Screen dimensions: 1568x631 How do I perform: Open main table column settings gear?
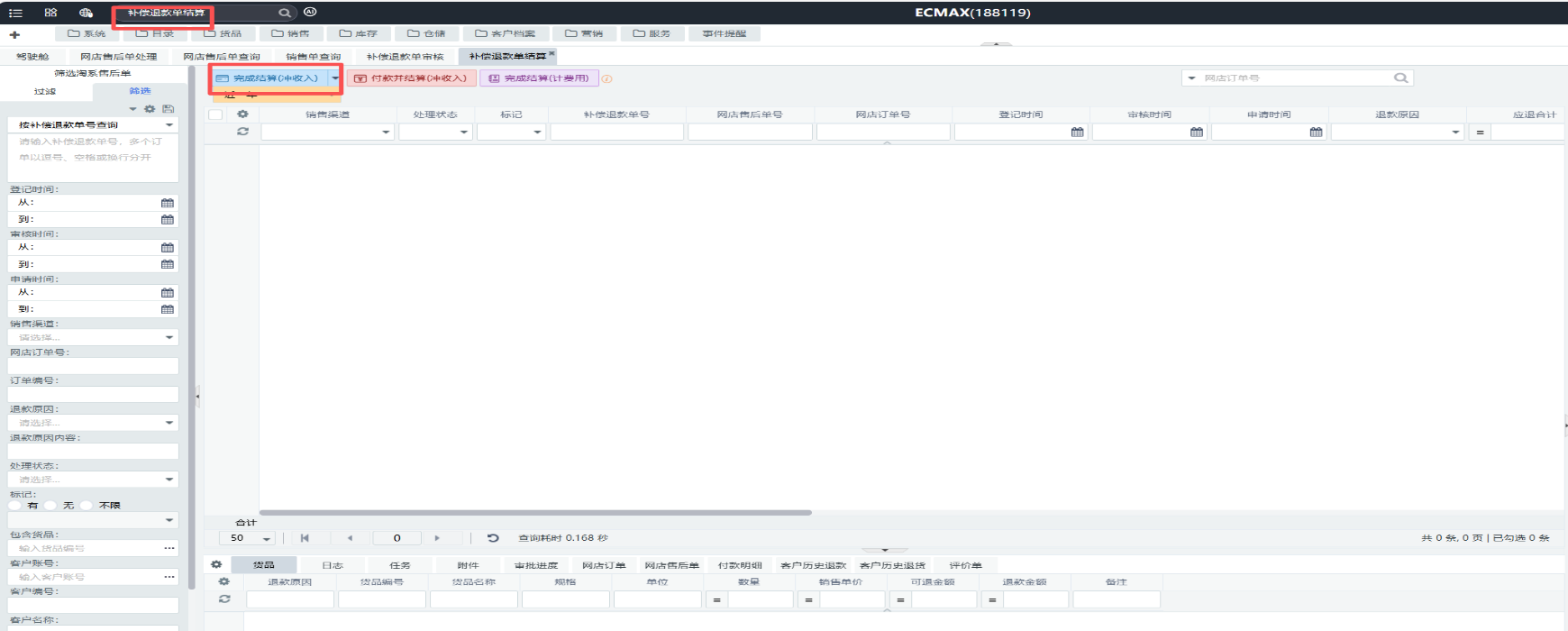click(242, 114)
